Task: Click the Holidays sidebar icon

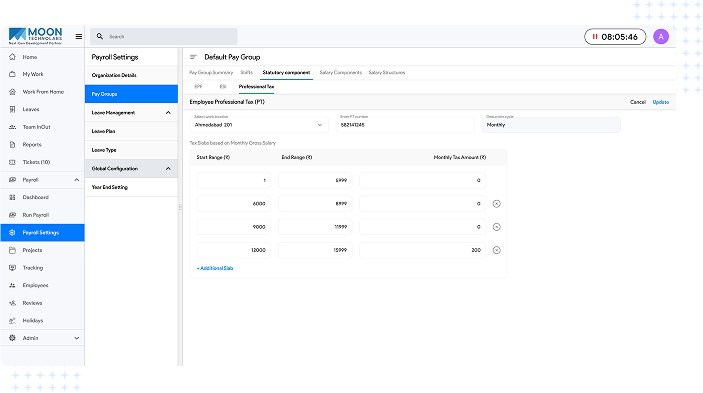Action: [x=13, y=320]
